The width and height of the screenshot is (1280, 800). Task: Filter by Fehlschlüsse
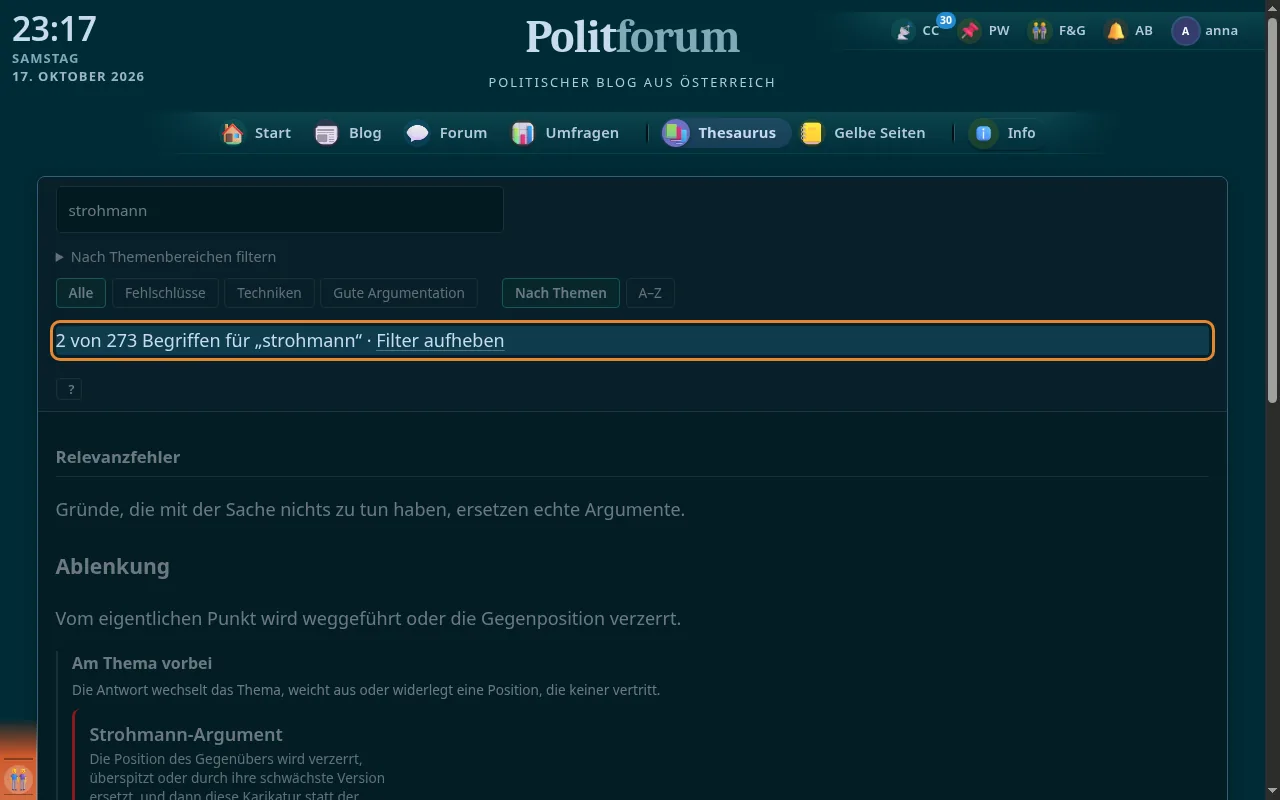[165, 293]
